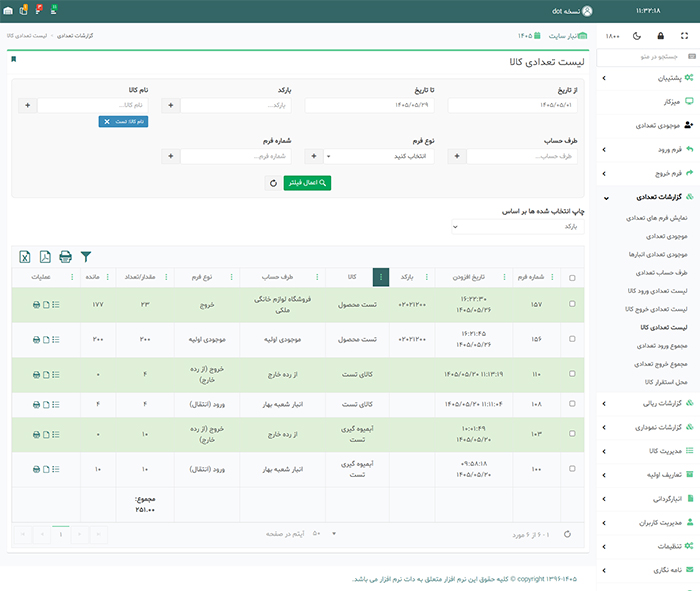Screen dimensions: 700x591
Task: Select all rows with header checkbox
Action: pos(572,278)
